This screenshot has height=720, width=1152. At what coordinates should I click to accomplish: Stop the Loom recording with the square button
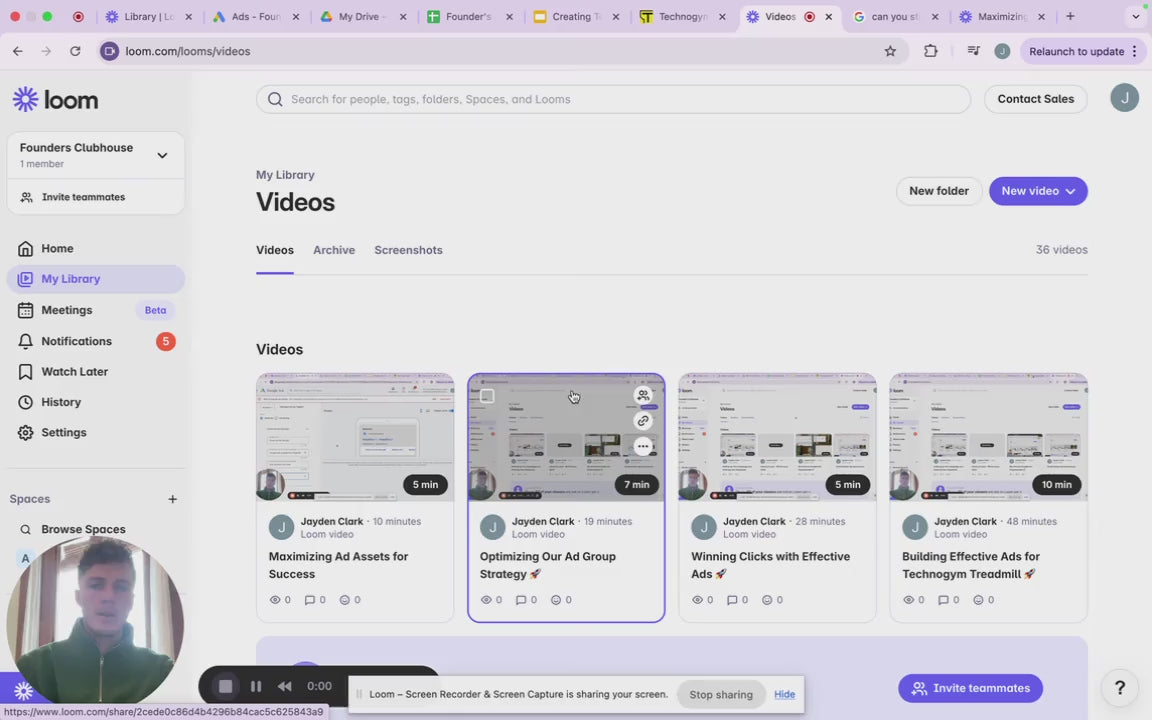click(226, 686)
